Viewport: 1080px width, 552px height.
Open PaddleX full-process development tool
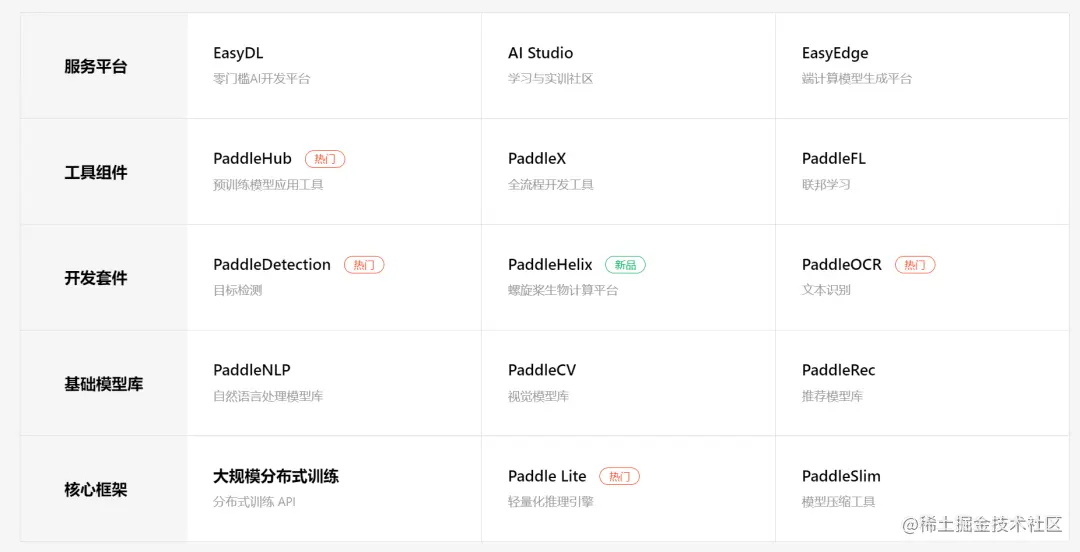537,159
